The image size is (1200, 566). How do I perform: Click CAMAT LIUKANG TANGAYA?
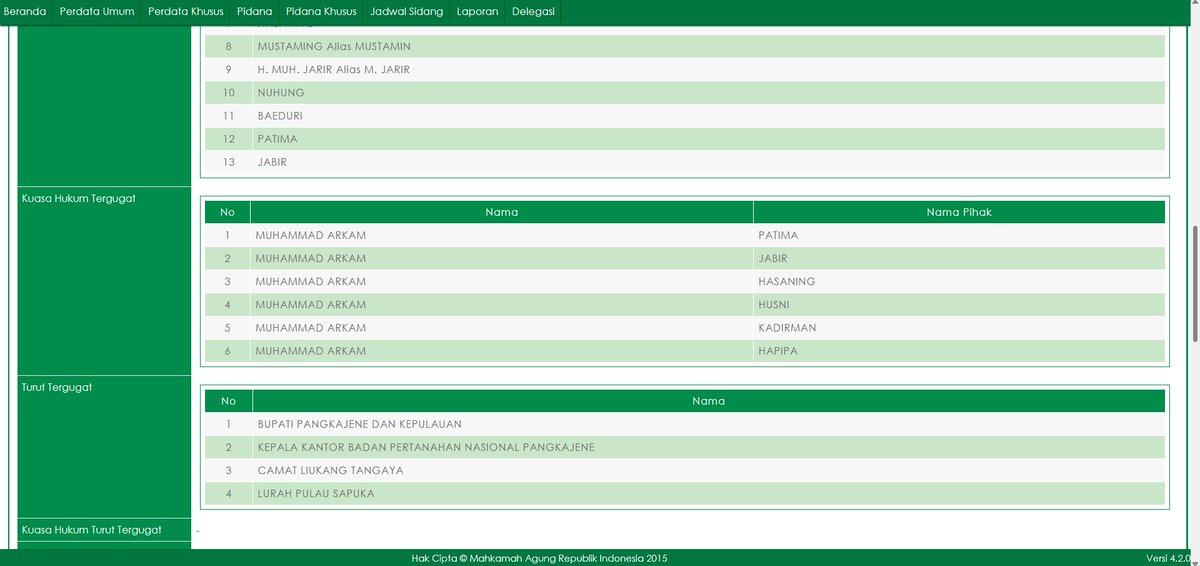click(x=330, y=470)
